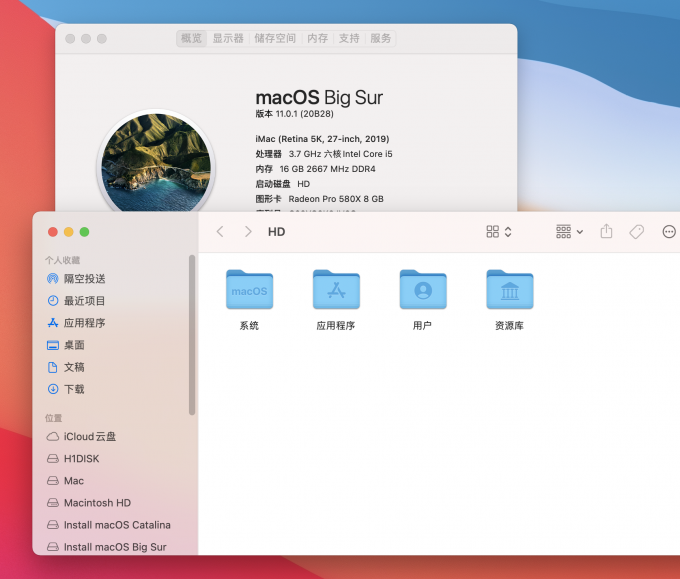
Task: Open the Finder more-actions ellipsis menu
Action: tap(669, 232)
